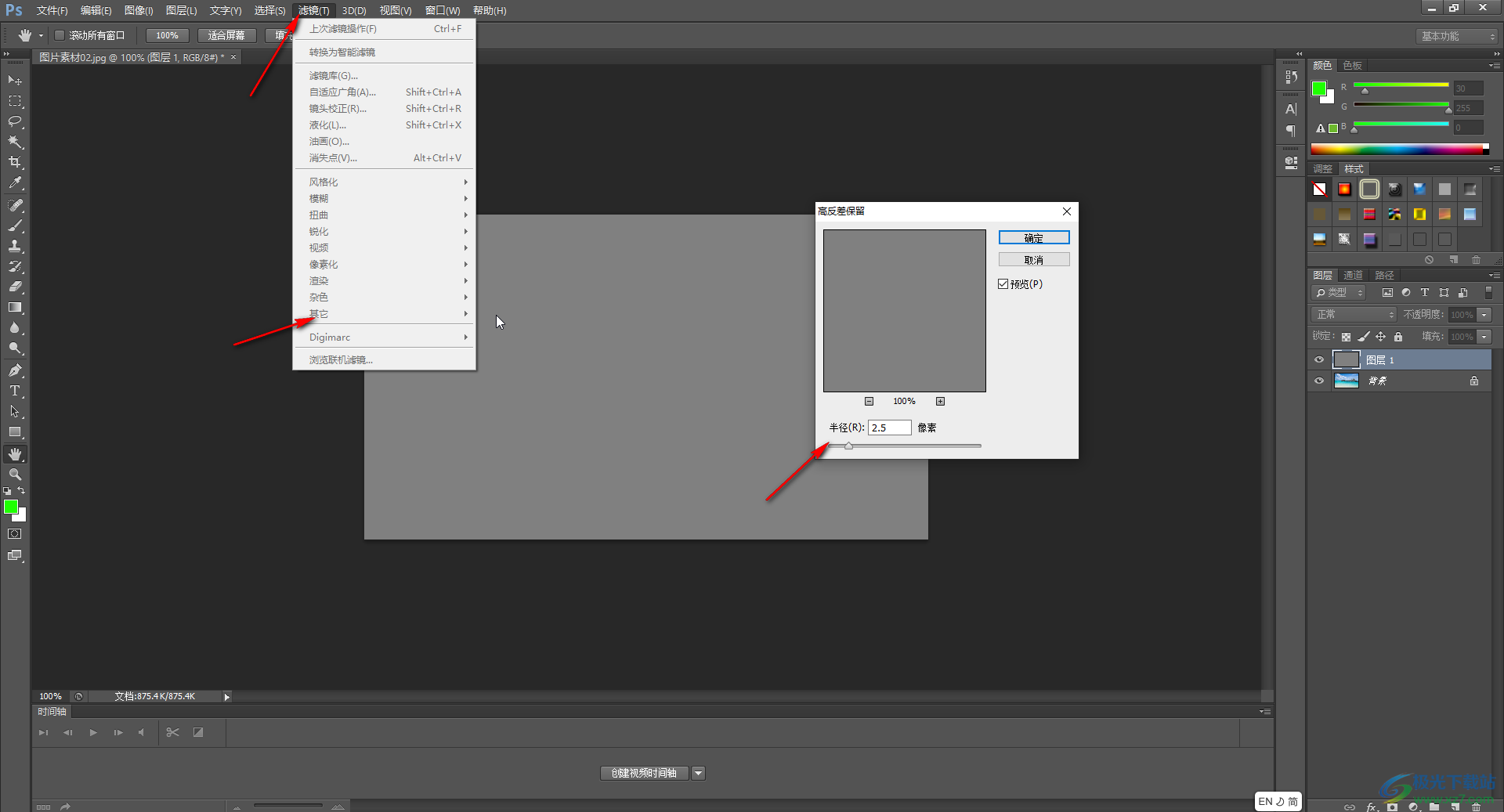Filter layers by pixel layers icon
This screenshot has height=812, width=1504.
[x=1387, y=293]
